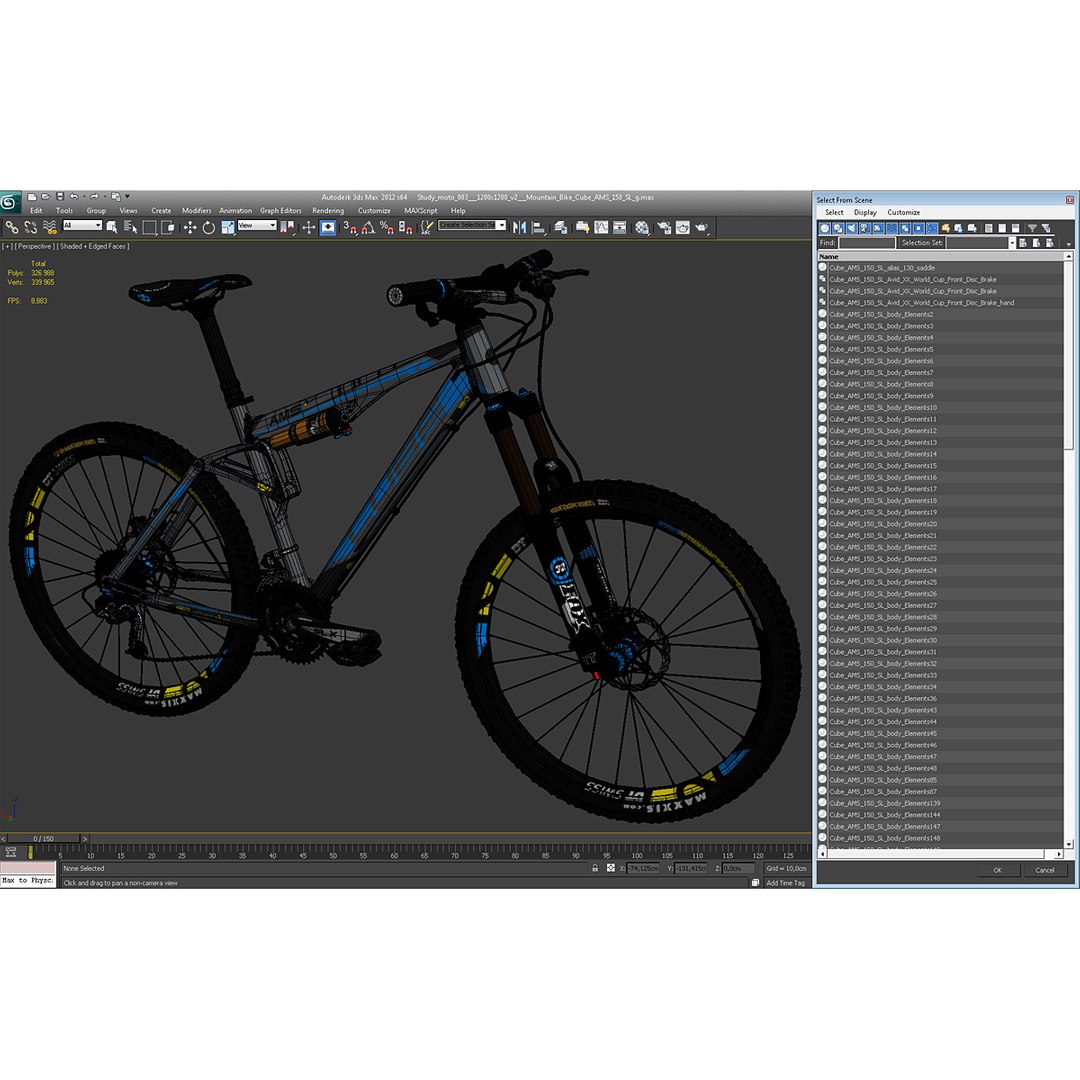Click the Name column header
1080x1080 pixels.
[x=941, y=256]
